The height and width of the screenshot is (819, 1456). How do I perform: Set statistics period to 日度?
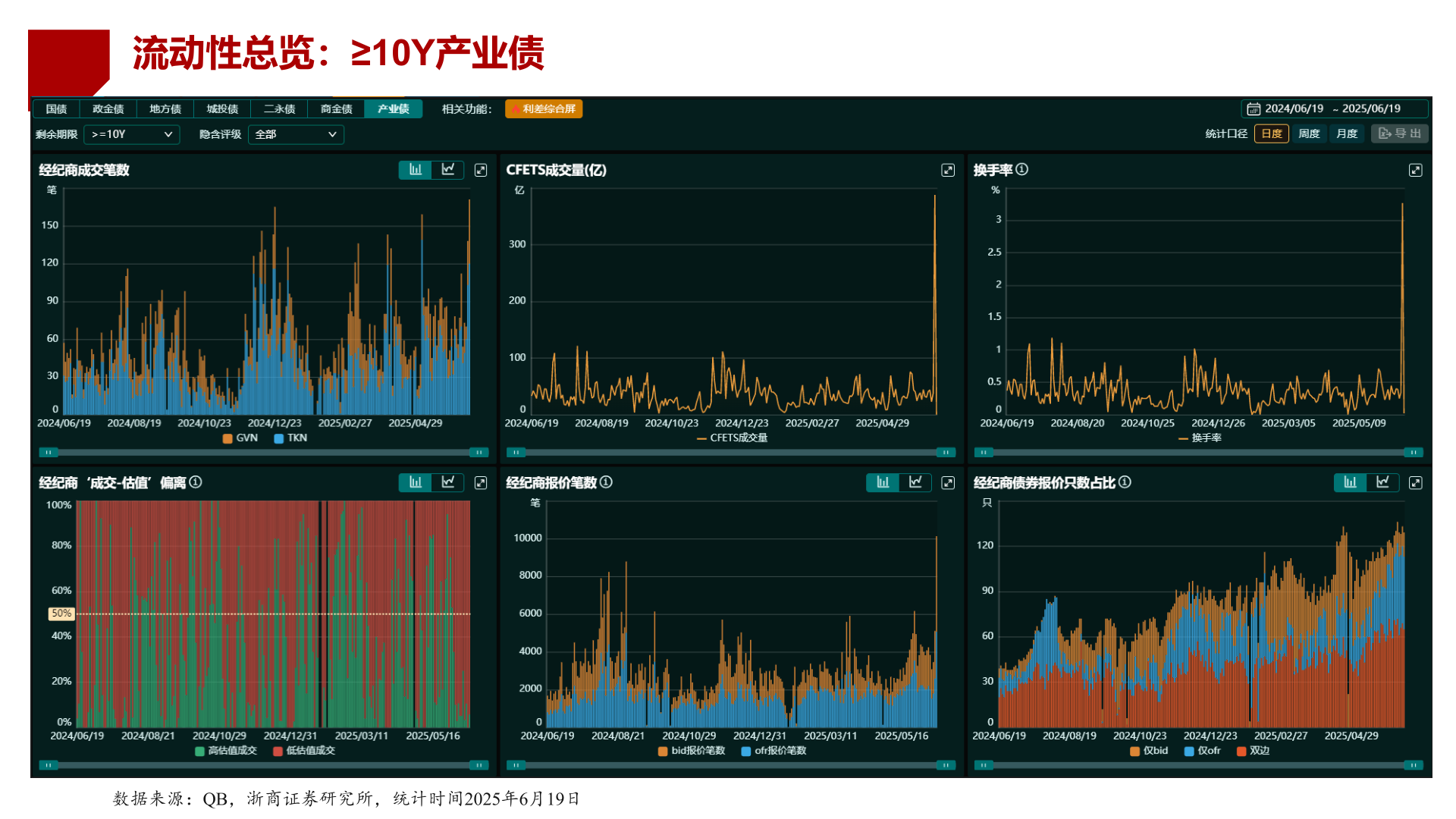1272,134
